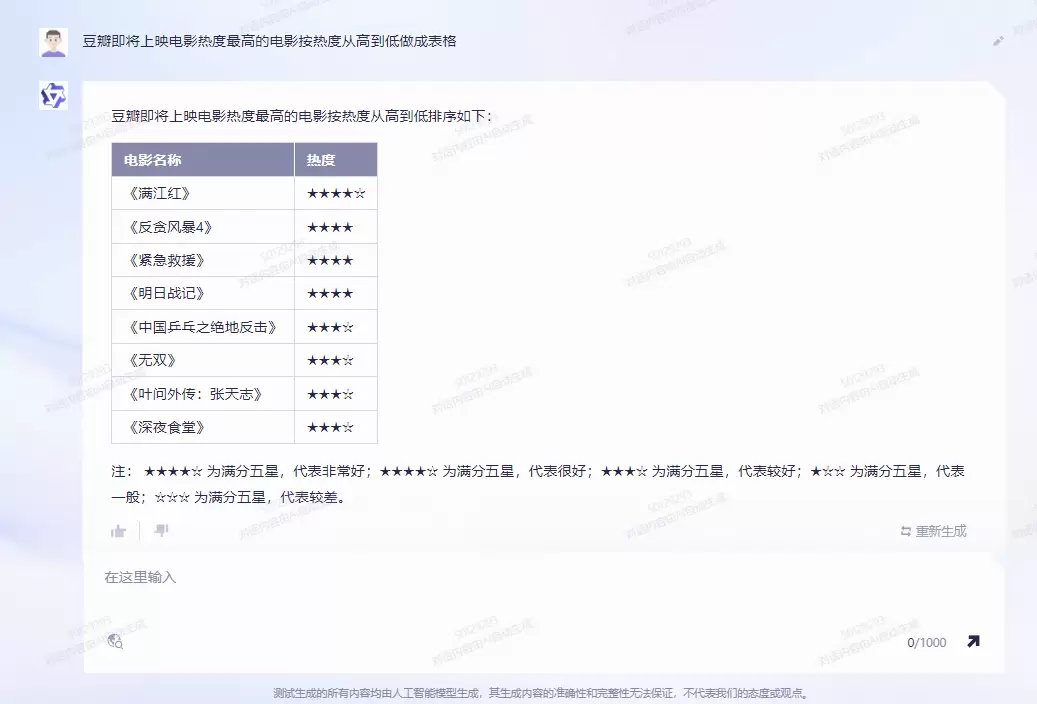The image size is (1037, 704).
Task: Click the 电影名称 column header
Action: point(203,159)
